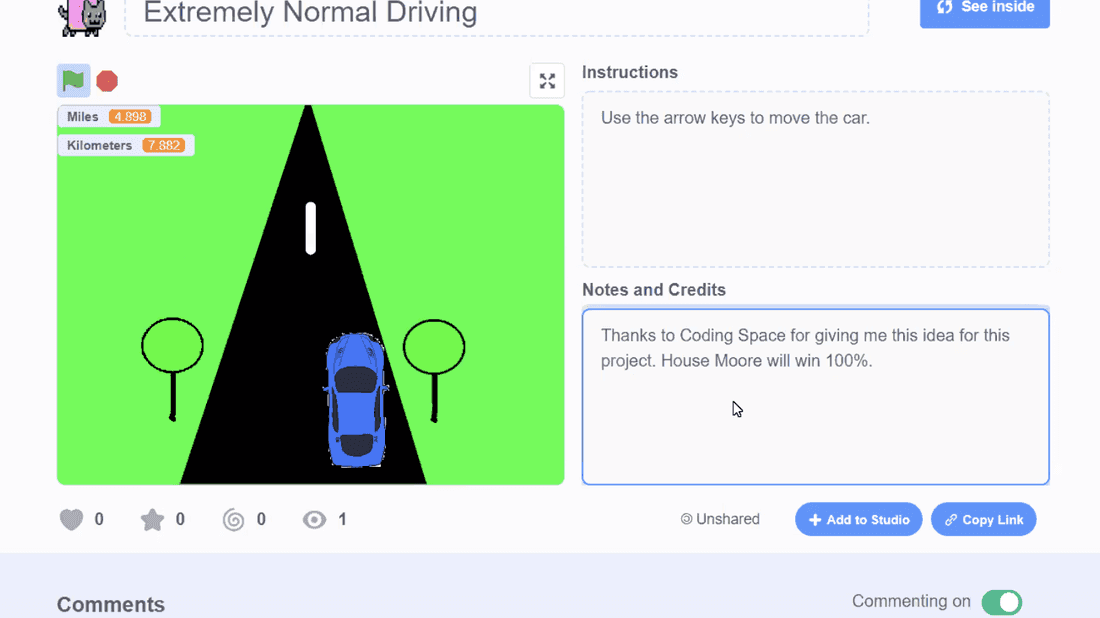Click the blue car sprite on the stage

click(x=356, y=400)
